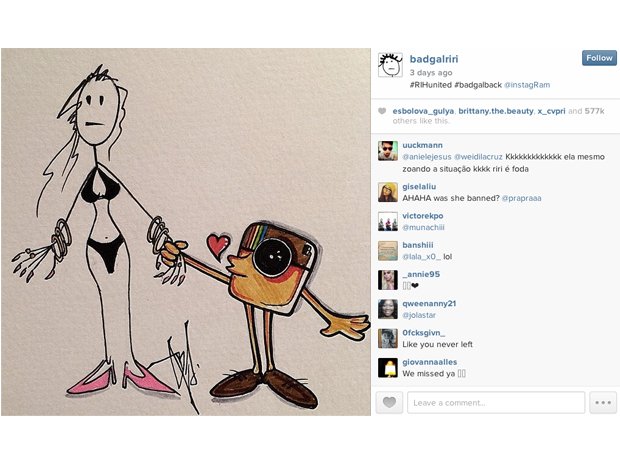620x460 pixels.
Task: Click victorekpo's avatar image
Action: click(388, 221)
